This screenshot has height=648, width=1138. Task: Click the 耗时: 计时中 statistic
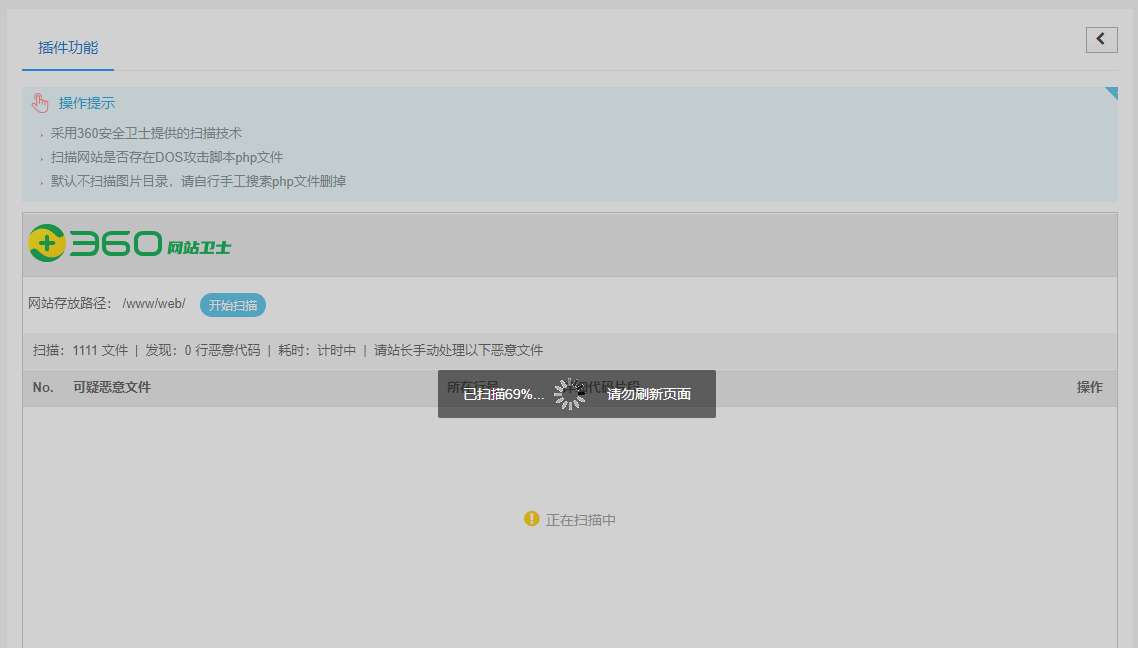point(317,350)
